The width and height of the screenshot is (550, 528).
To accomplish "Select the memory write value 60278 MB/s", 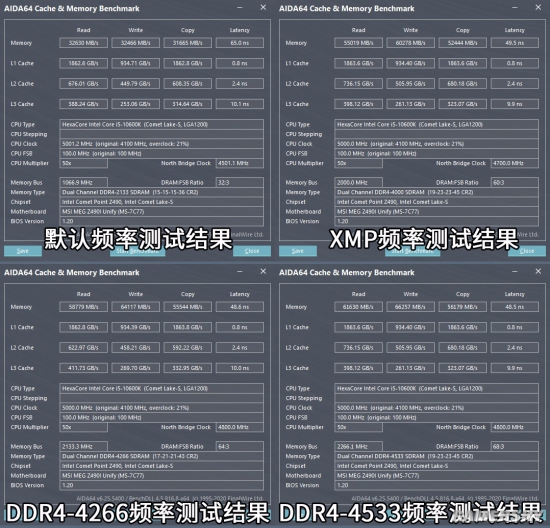I will [x=410, y=43].
